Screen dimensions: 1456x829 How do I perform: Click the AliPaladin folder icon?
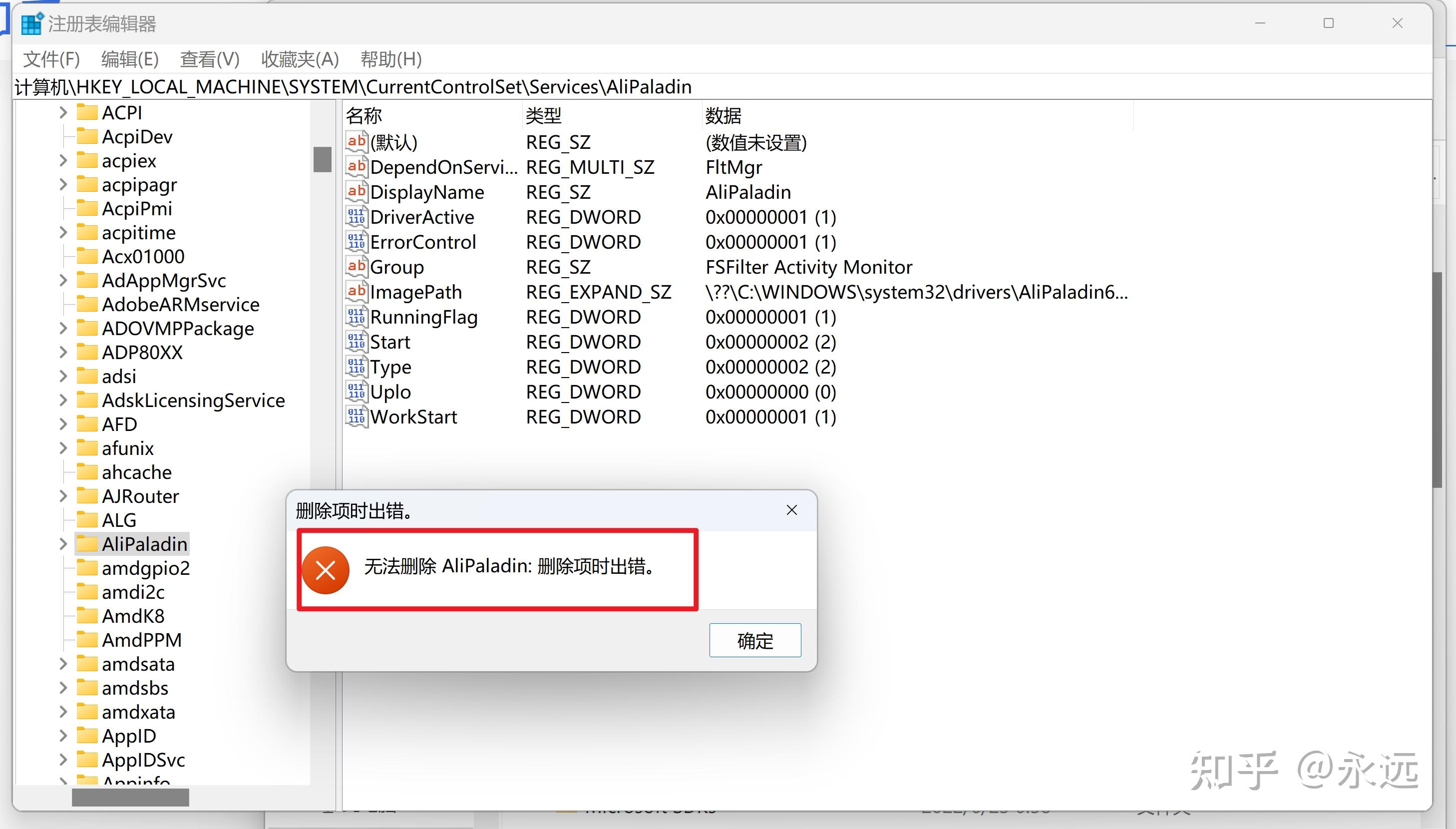click(87, 544)
